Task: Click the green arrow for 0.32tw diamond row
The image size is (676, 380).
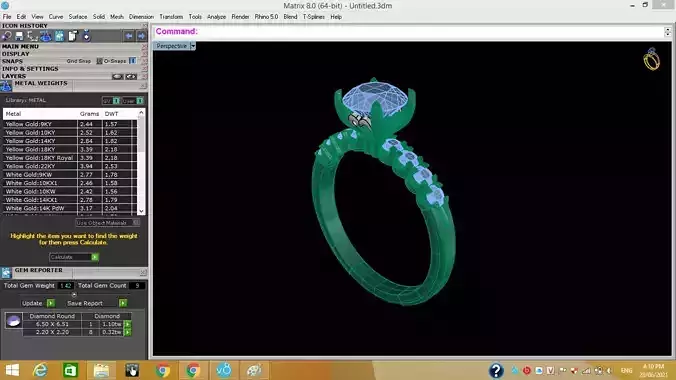Action: pyautogui.click(x=128, y=333)
